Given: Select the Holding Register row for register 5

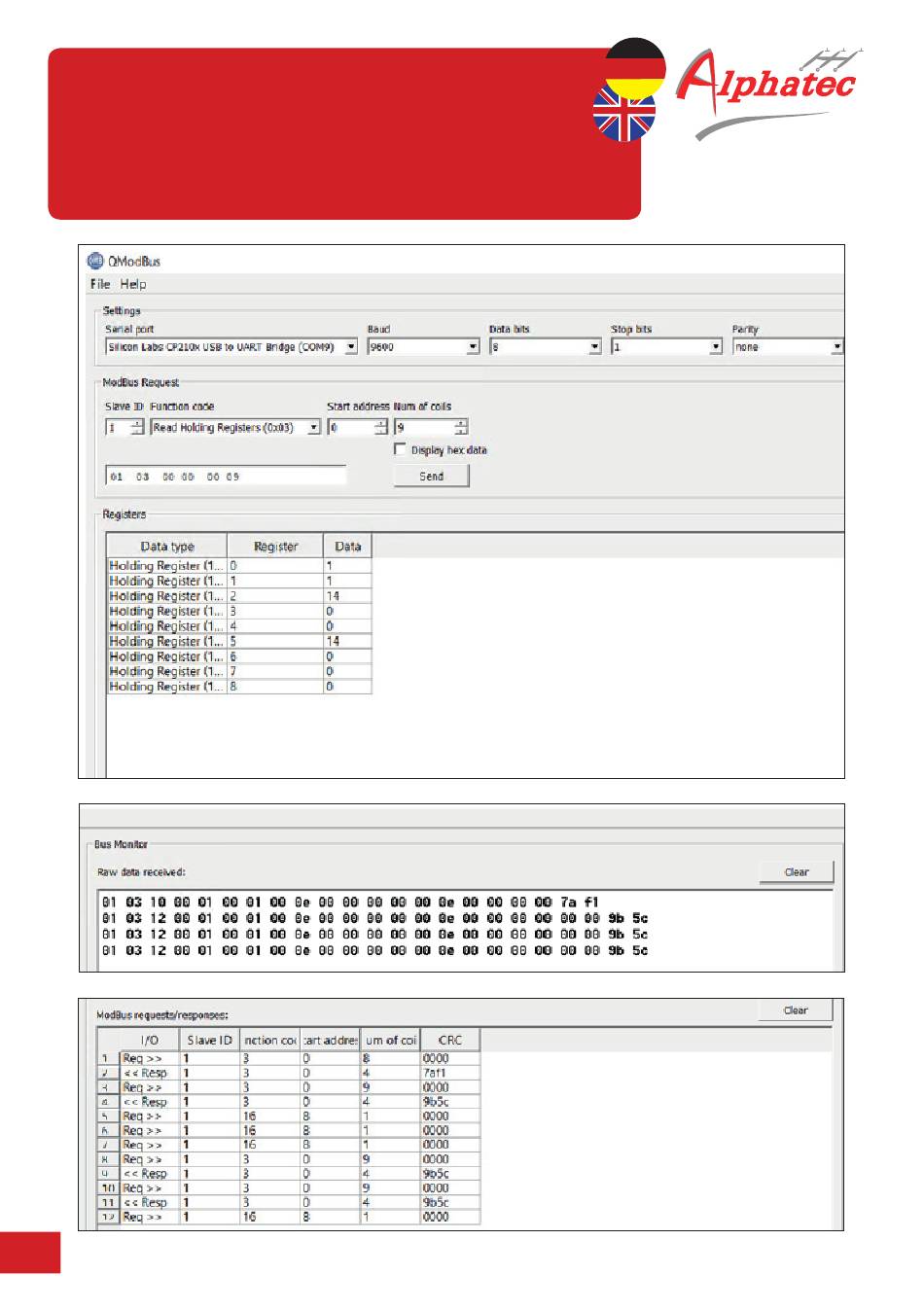Looking at the screenshot, I should pyautogui.click(x=239, y=642).
